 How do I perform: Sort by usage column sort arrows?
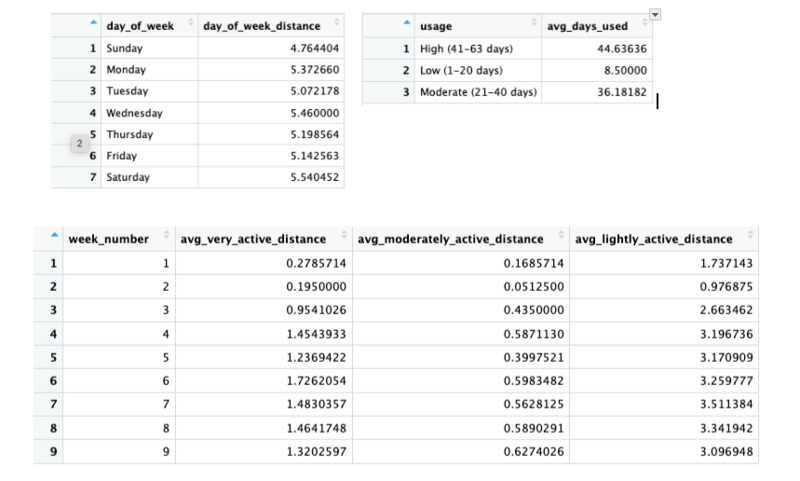[534, 22]
